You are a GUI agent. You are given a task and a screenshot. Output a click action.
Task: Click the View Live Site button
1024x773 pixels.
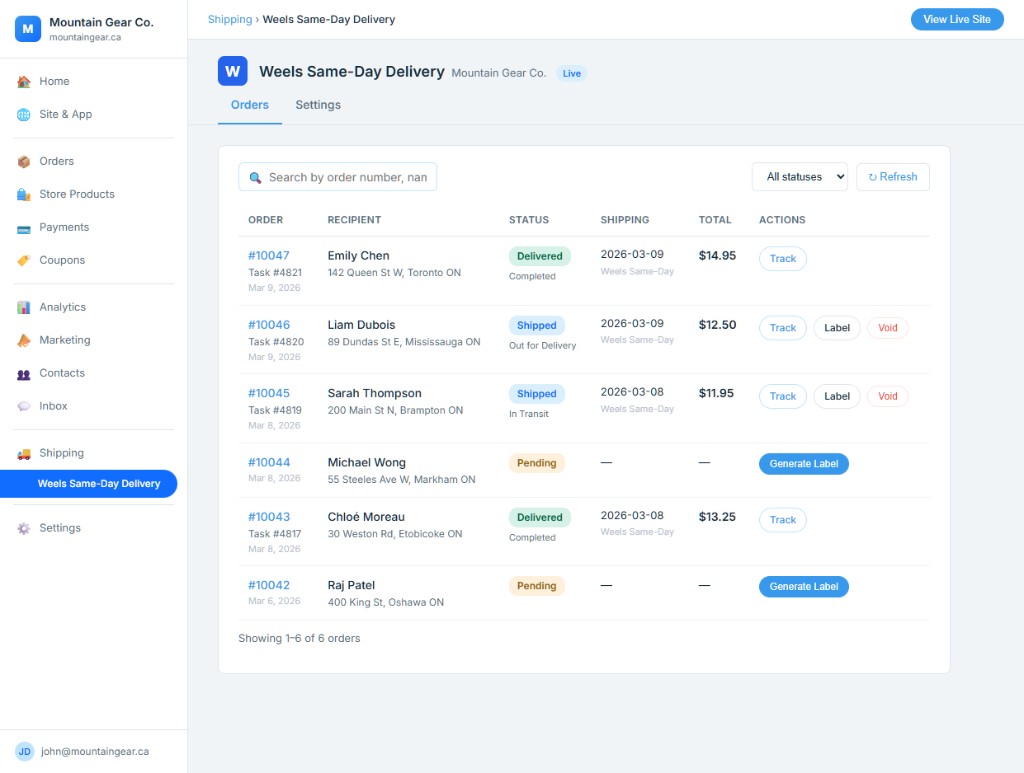point(956,19)
